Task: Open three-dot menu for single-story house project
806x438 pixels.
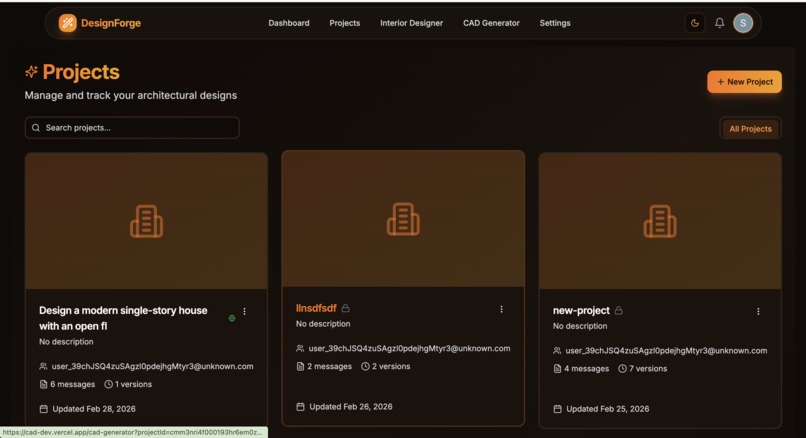Action: (x=245, y=312)
